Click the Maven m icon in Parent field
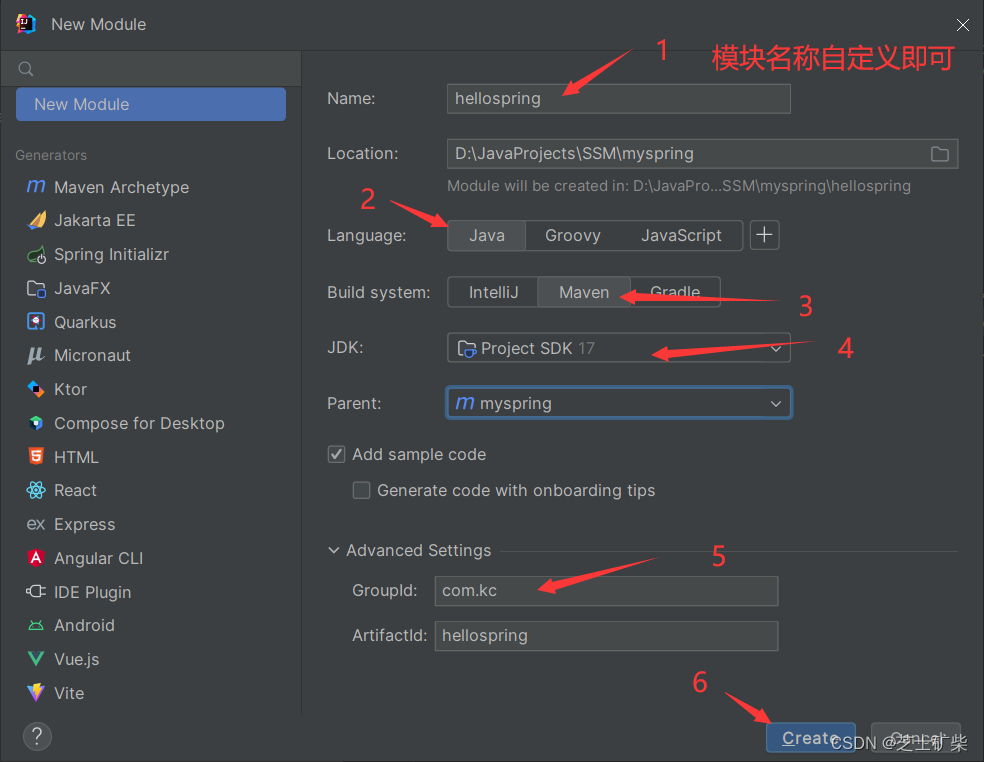 tap(464, 402)
